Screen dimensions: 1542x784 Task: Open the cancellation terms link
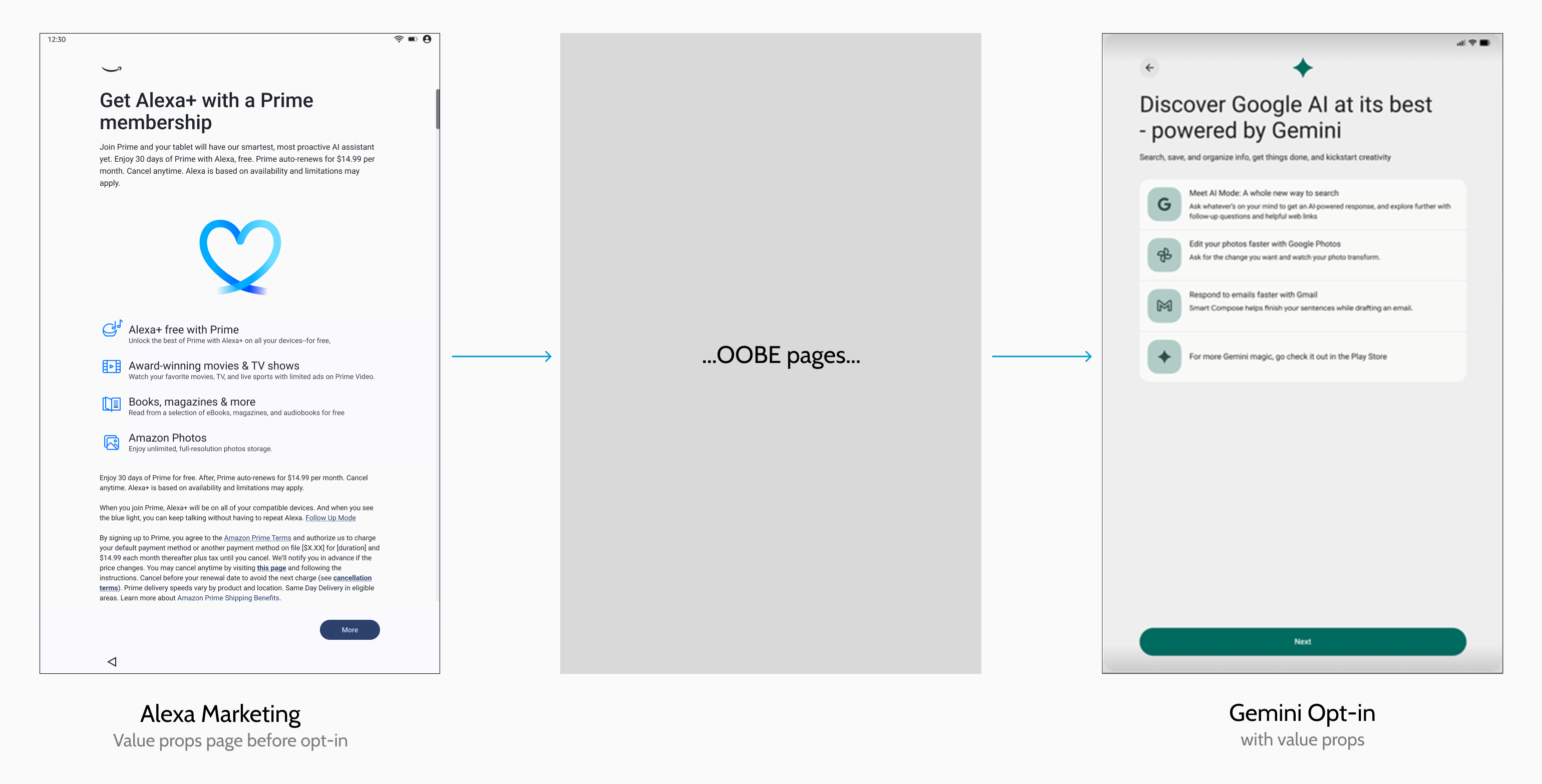(x=352, y=578)
